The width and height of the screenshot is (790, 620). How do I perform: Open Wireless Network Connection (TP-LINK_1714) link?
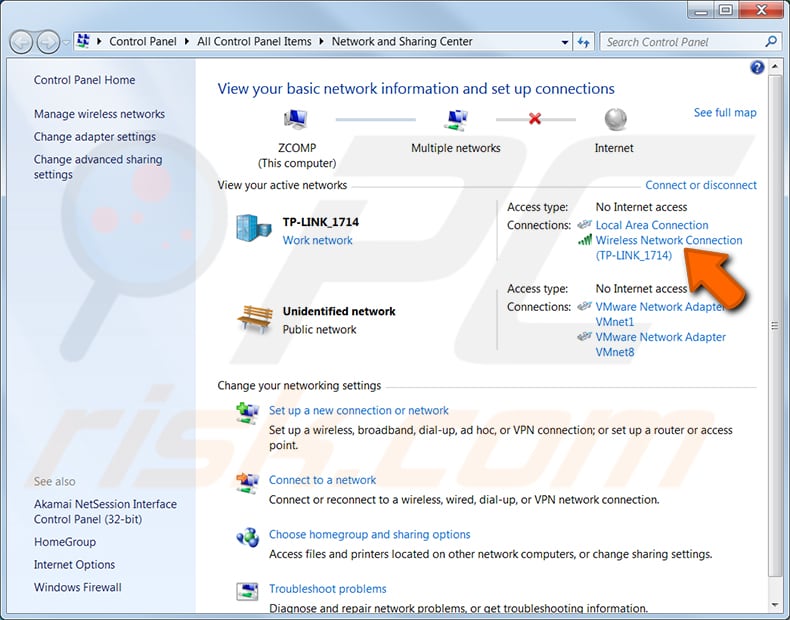coord(668,247)
